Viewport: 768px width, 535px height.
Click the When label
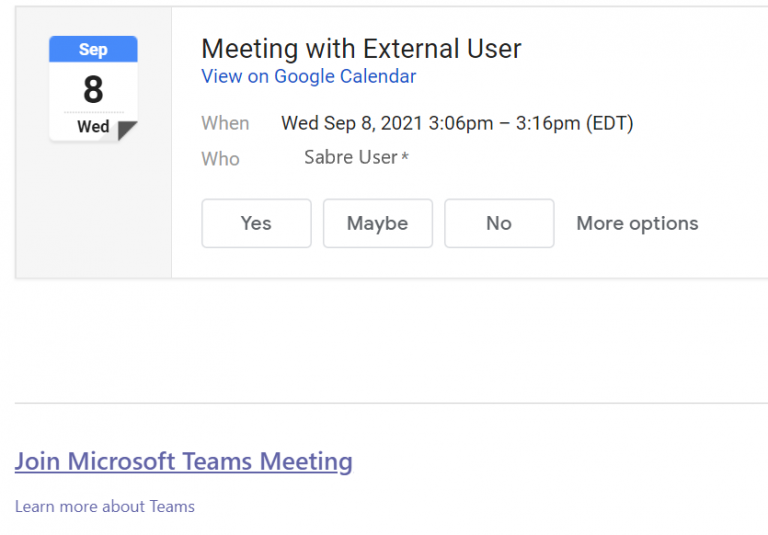[x=225, y=123]
